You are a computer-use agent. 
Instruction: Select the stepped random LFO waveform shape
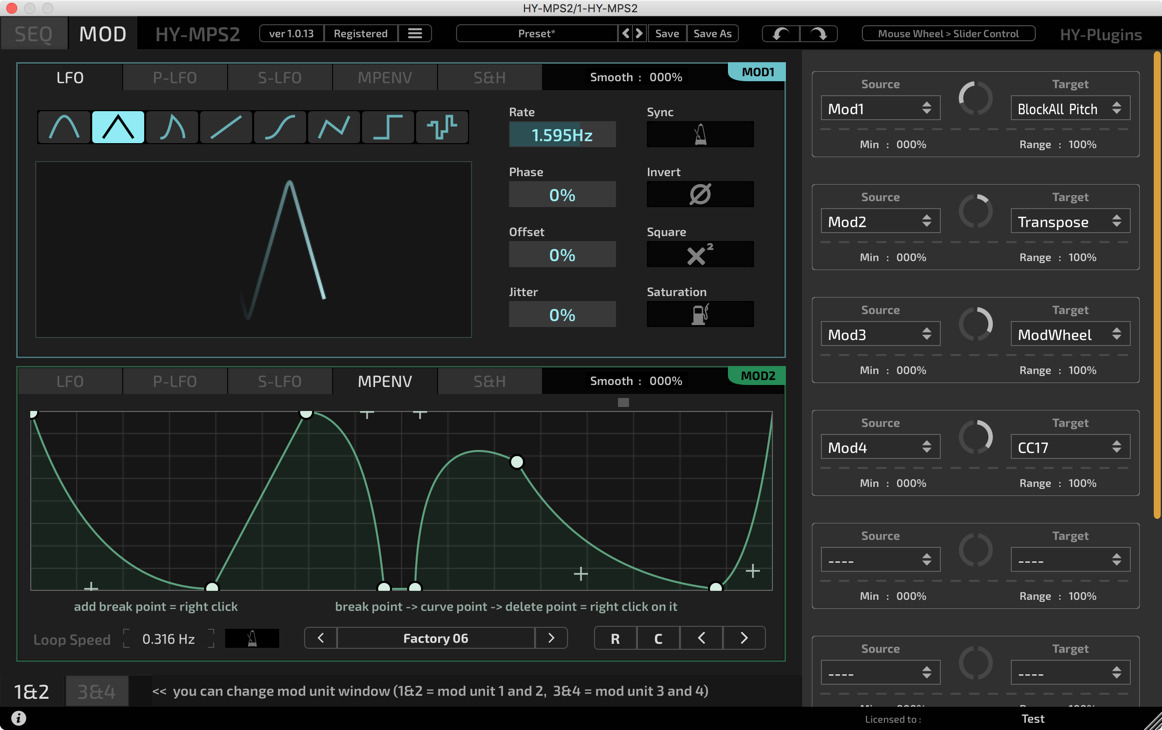pos(442,127)
